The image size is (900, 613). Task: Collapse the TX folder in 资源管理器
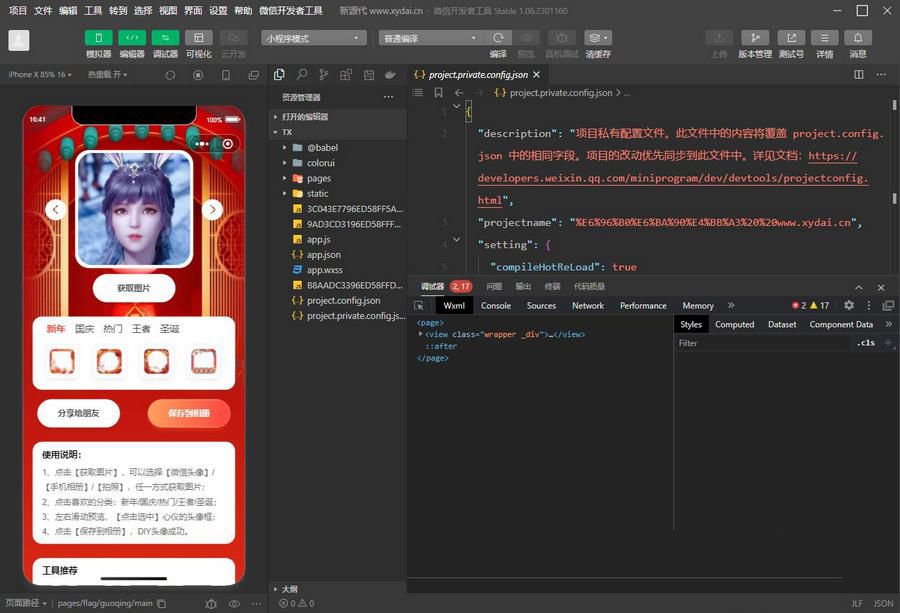(275, 131)
